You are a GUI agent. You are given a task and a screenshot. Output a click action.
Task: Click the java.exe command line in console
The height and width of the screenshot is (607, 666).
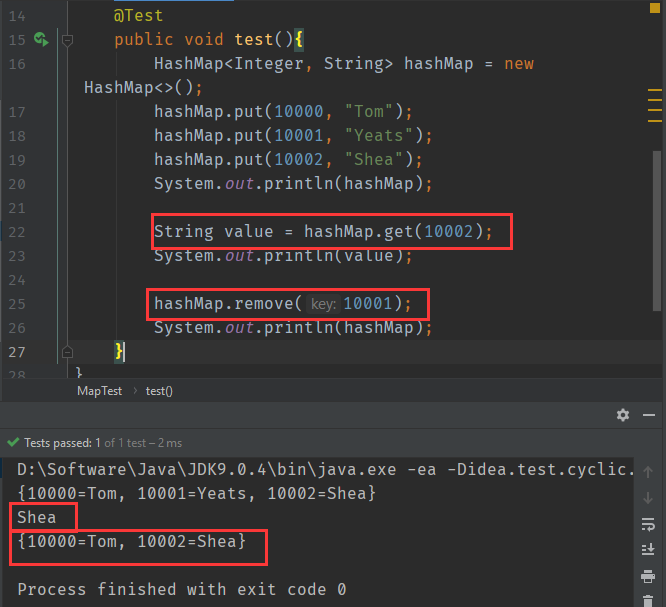click(325, 470)
